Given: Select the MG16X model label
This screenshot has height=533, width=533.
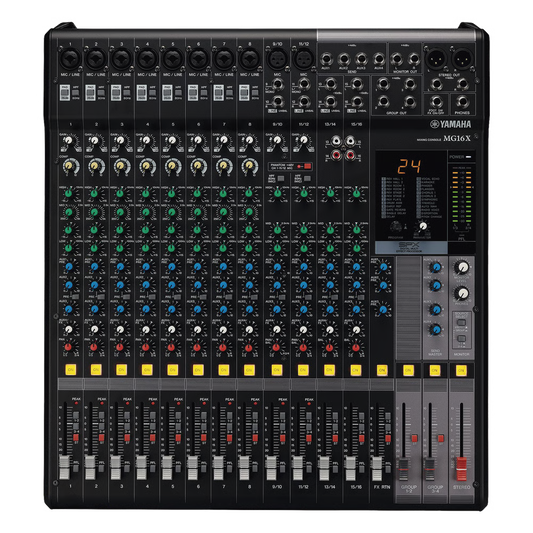Looking at the screenshot, I should pyautogui.click(x=457, y=138).
